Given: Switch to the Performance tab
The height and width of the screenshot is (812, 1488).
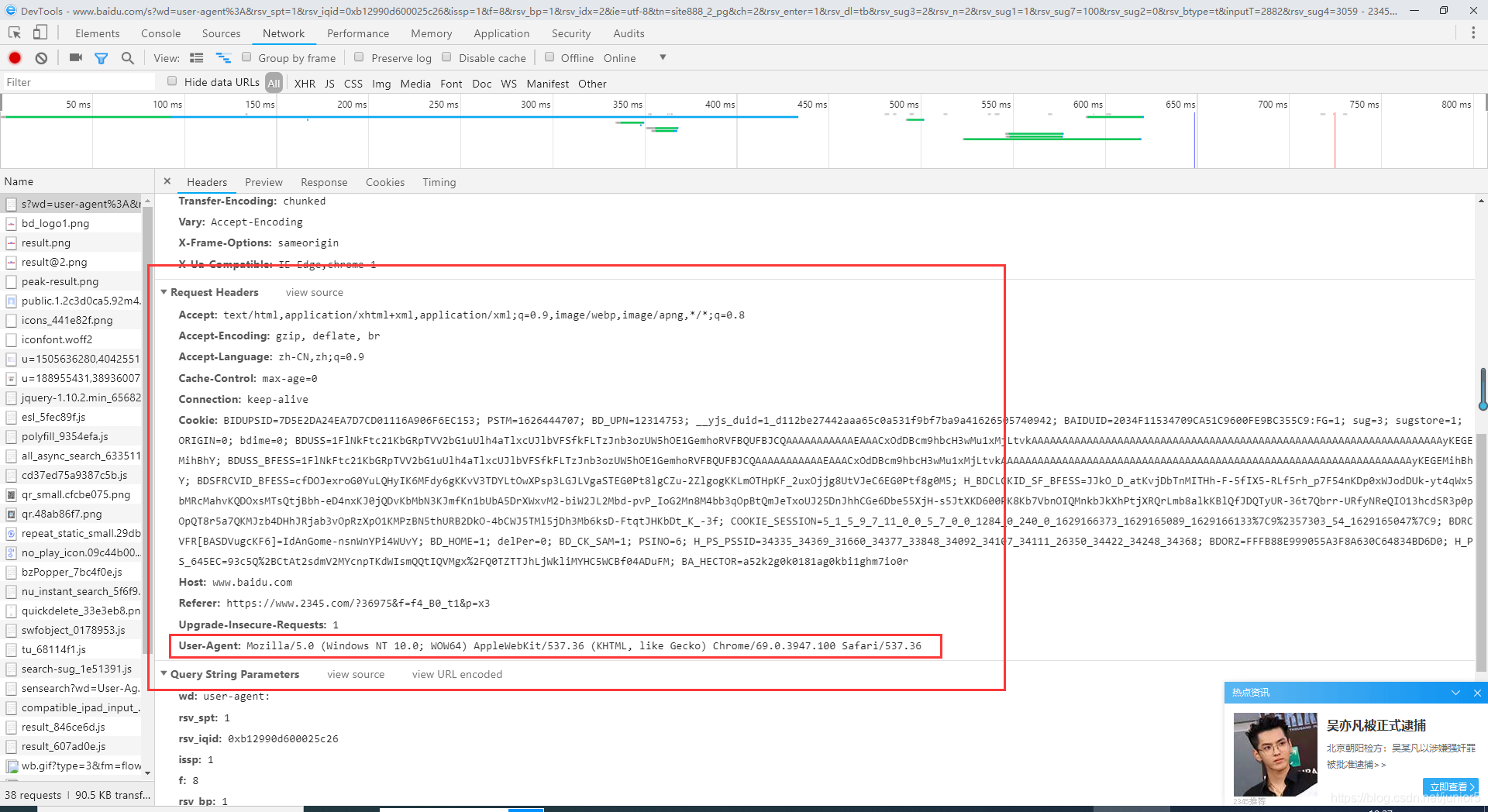Looking at the screenshot, I should 358,33.
